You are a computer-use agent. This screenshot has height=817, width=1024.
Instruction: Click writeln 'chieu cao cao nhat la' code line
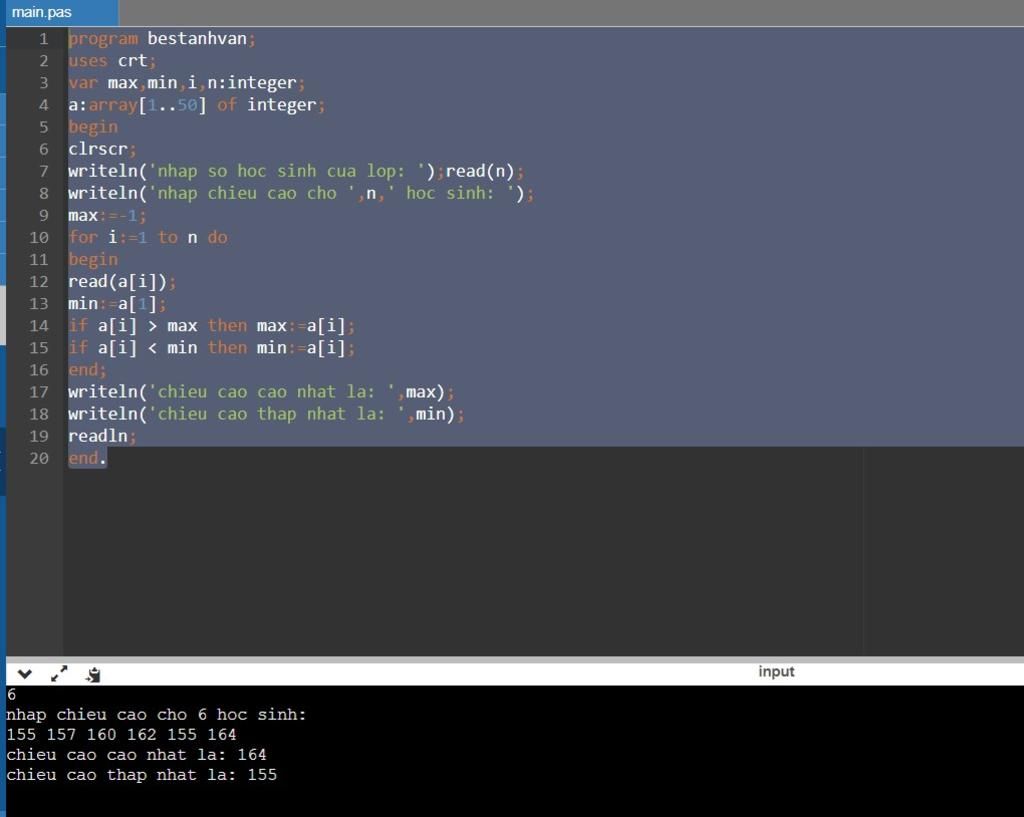coord(261,392)
